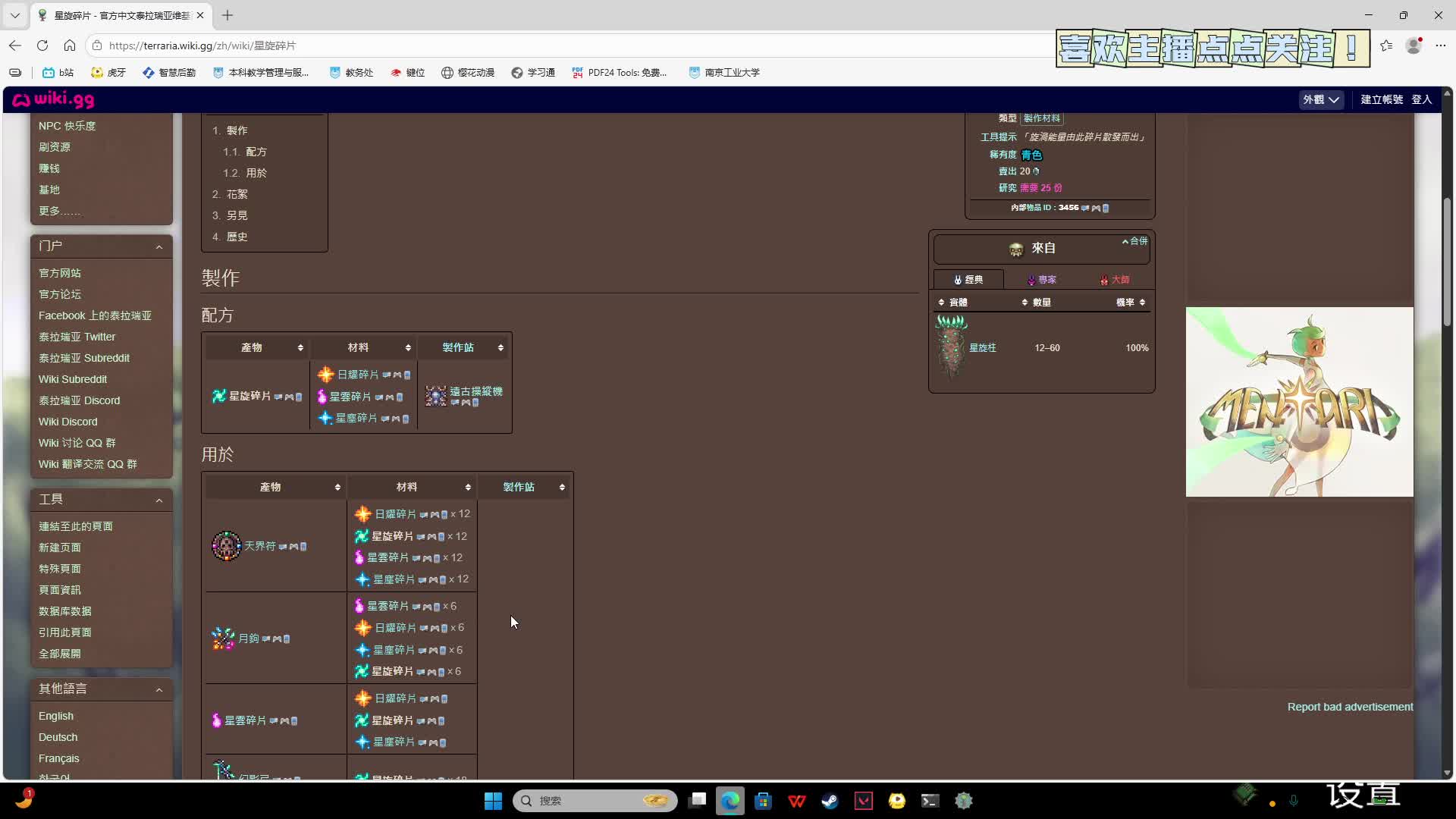The height and width of the screenshot is (819, 1456).
Task: Click the browser refresh icon
Action: [42, 45]
